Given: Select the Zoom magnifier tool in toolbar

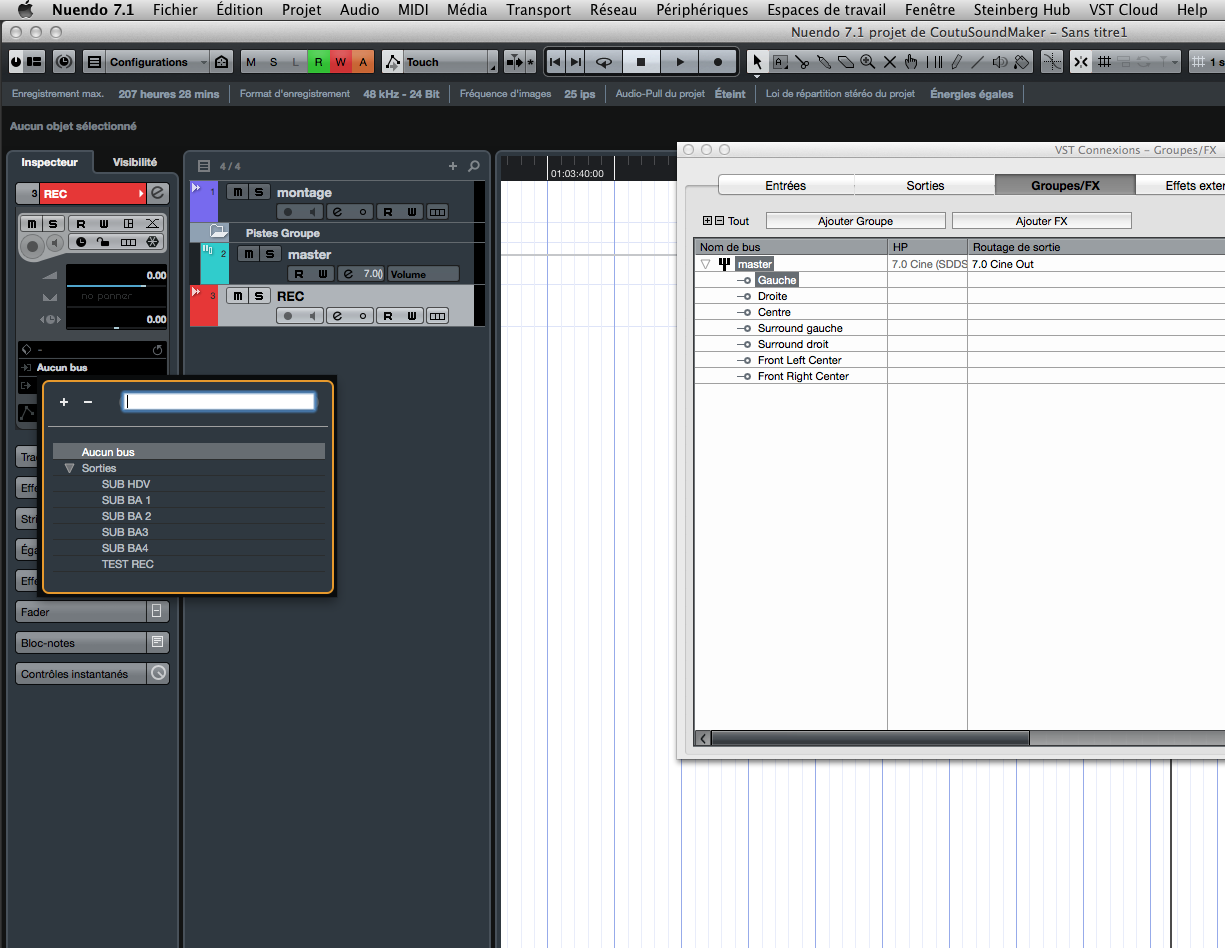Looking at the screenshot, I should (x=868, y=62).
